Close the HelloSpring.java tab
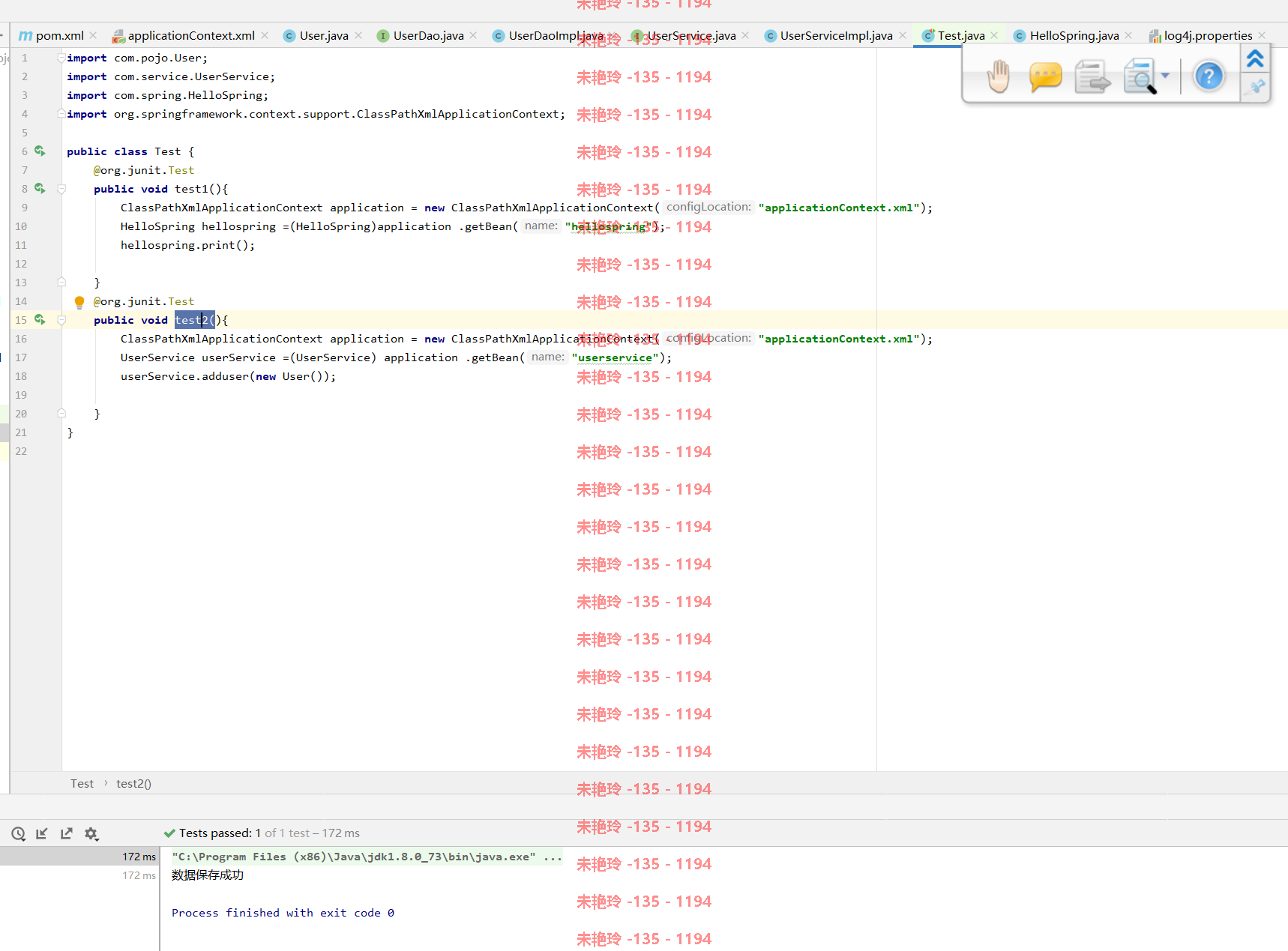Viewport: 1288px width, 951px height. click(x=1129, y=35)
